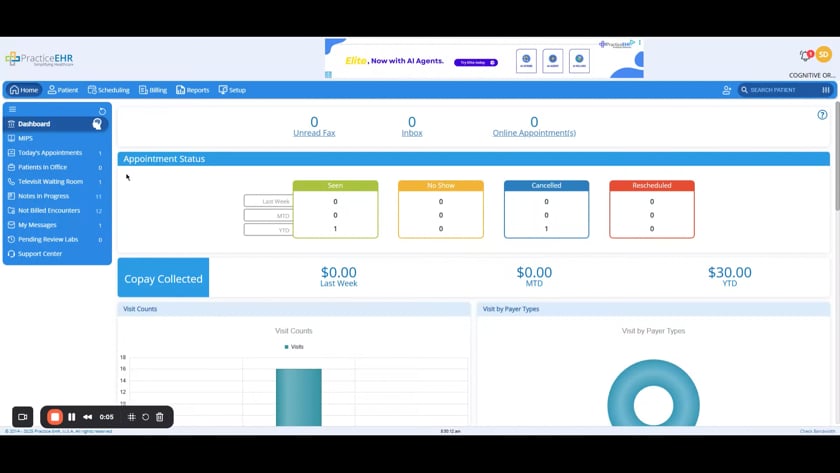Restart the recording with the circular arrow
The height and width of the screenshot is (473, 840).
click(x=146, y=417)
